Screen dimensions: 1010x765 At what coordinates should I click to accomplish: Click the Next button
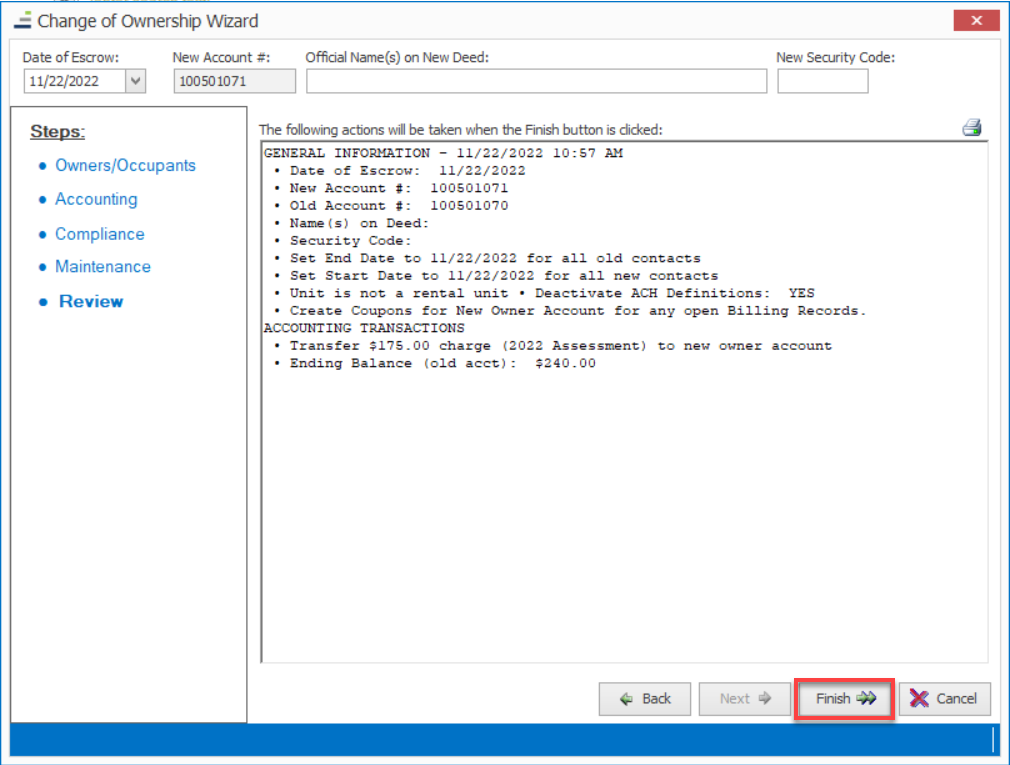[x=744, y=699]
